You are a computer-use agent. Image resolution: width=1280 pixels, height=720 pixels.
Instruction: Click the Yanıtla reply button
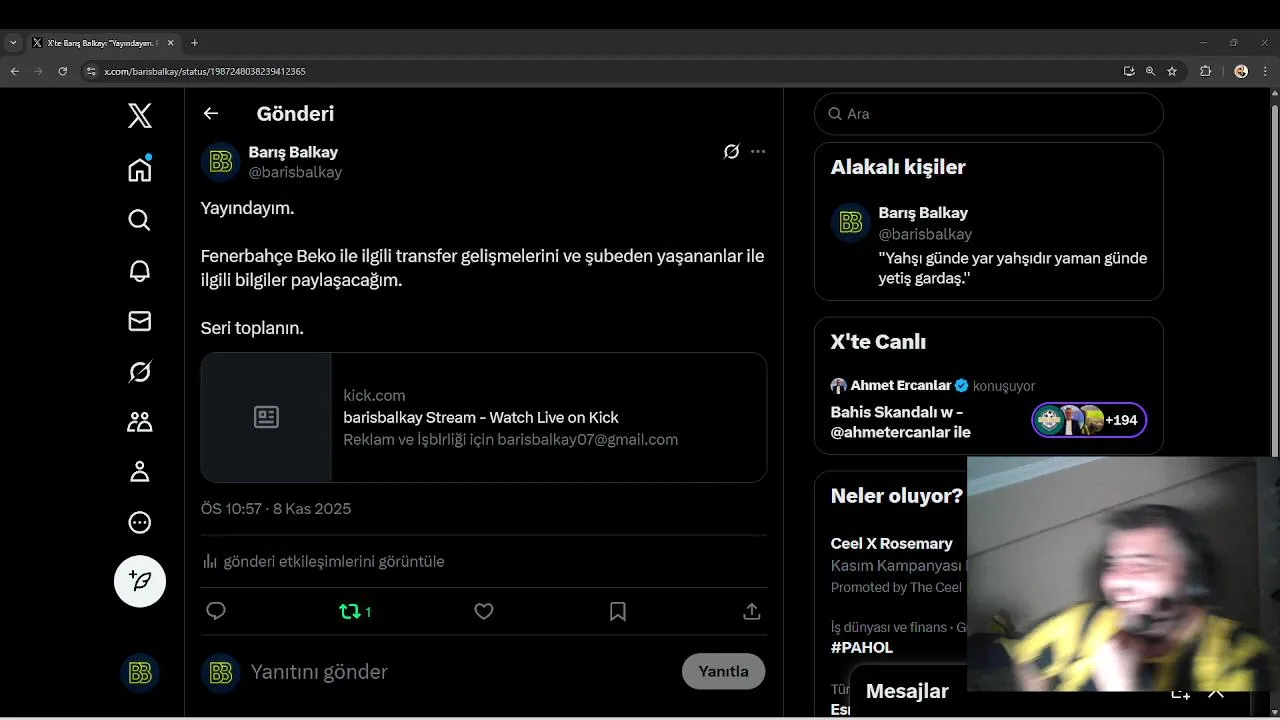click(x=723, y=671)
